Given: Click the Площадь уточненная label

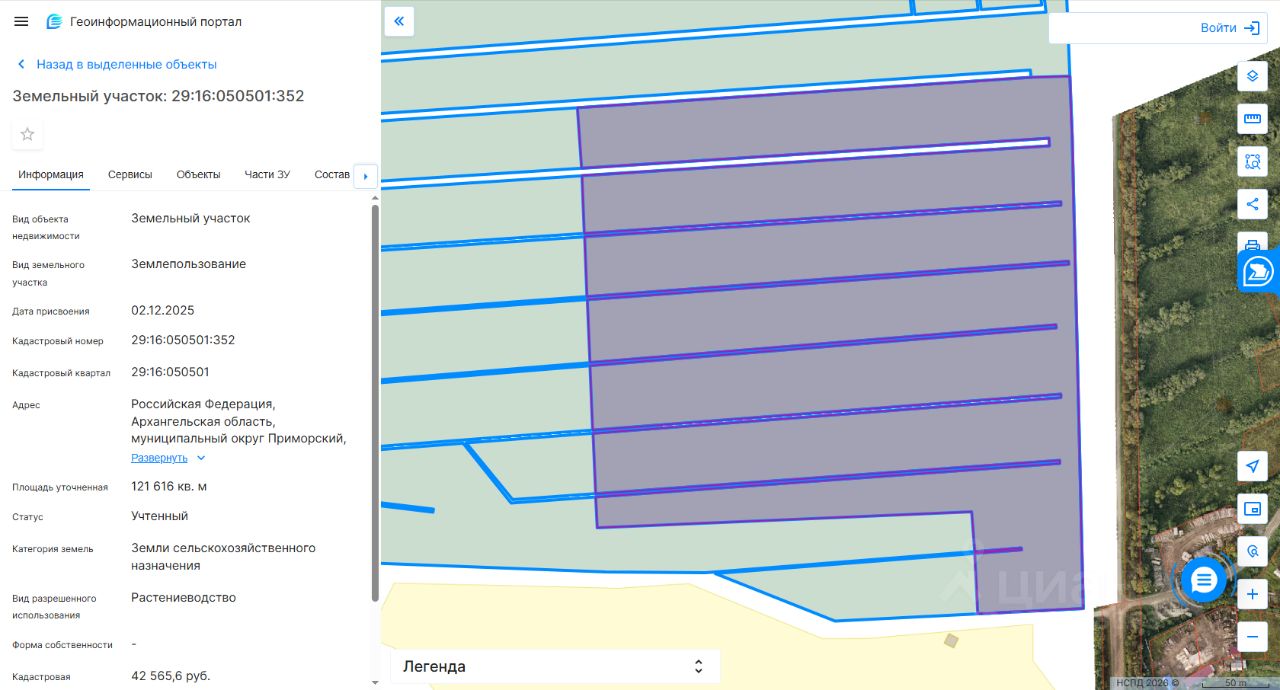Looking at the screenshot, I should coord(60,487).
